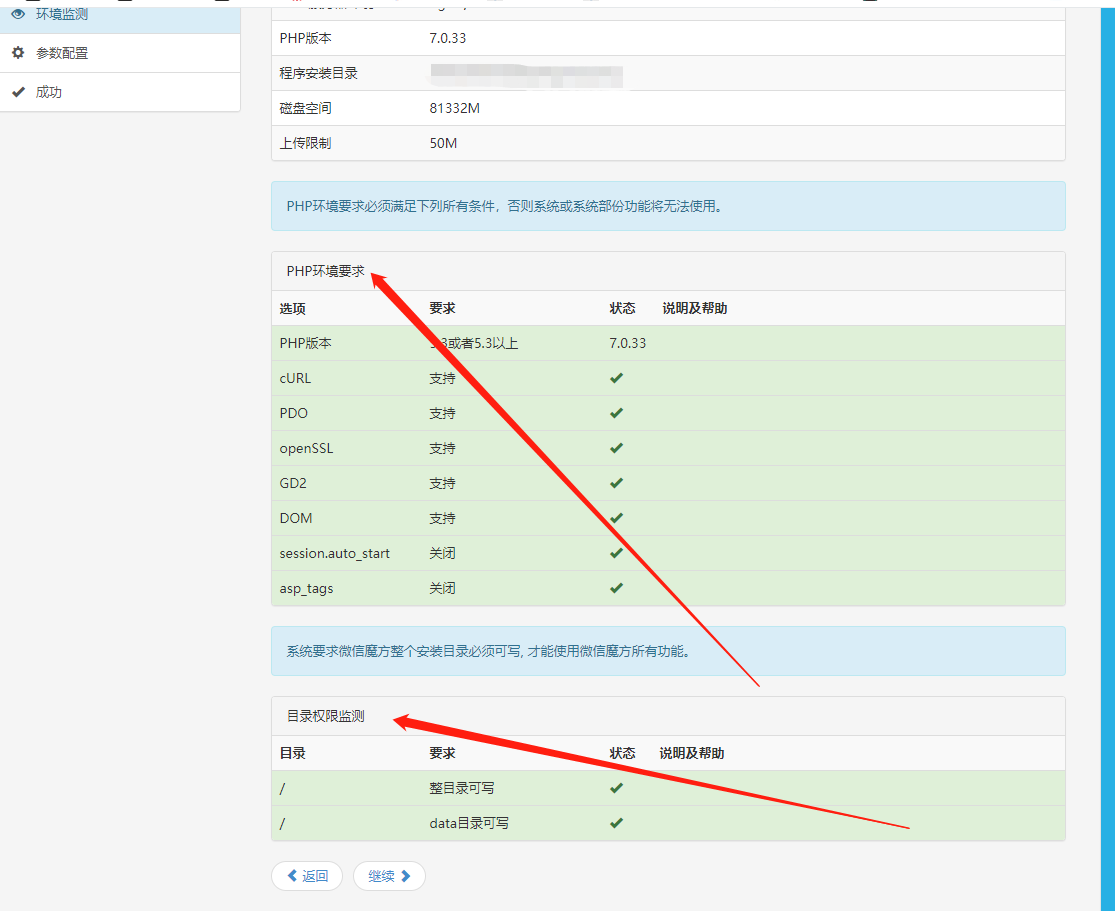Screen dimensions: 1115x911
Task: Click the 选项 column header
Action: 292,309
